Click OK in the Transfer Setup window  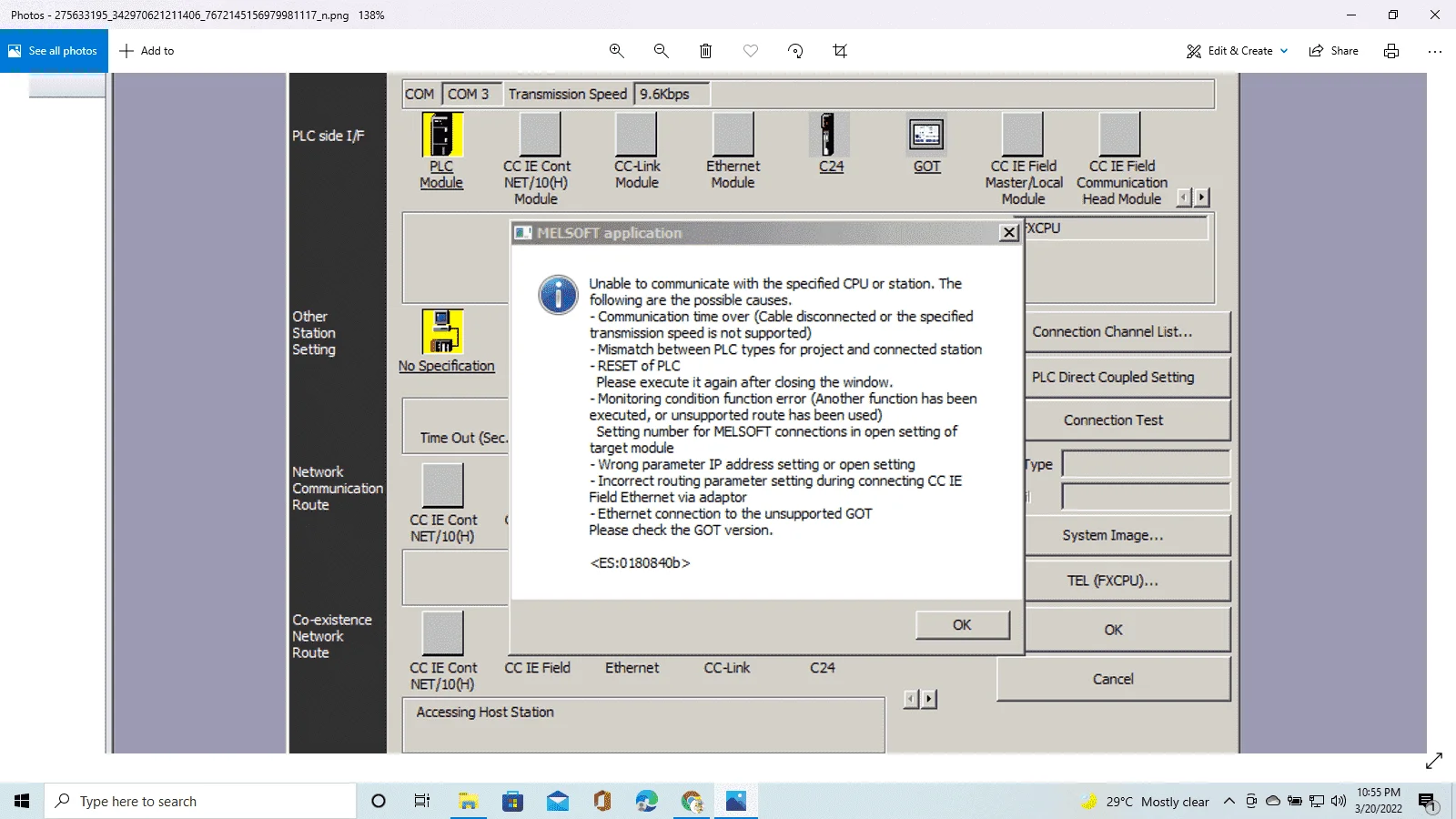click(1127, 630)
